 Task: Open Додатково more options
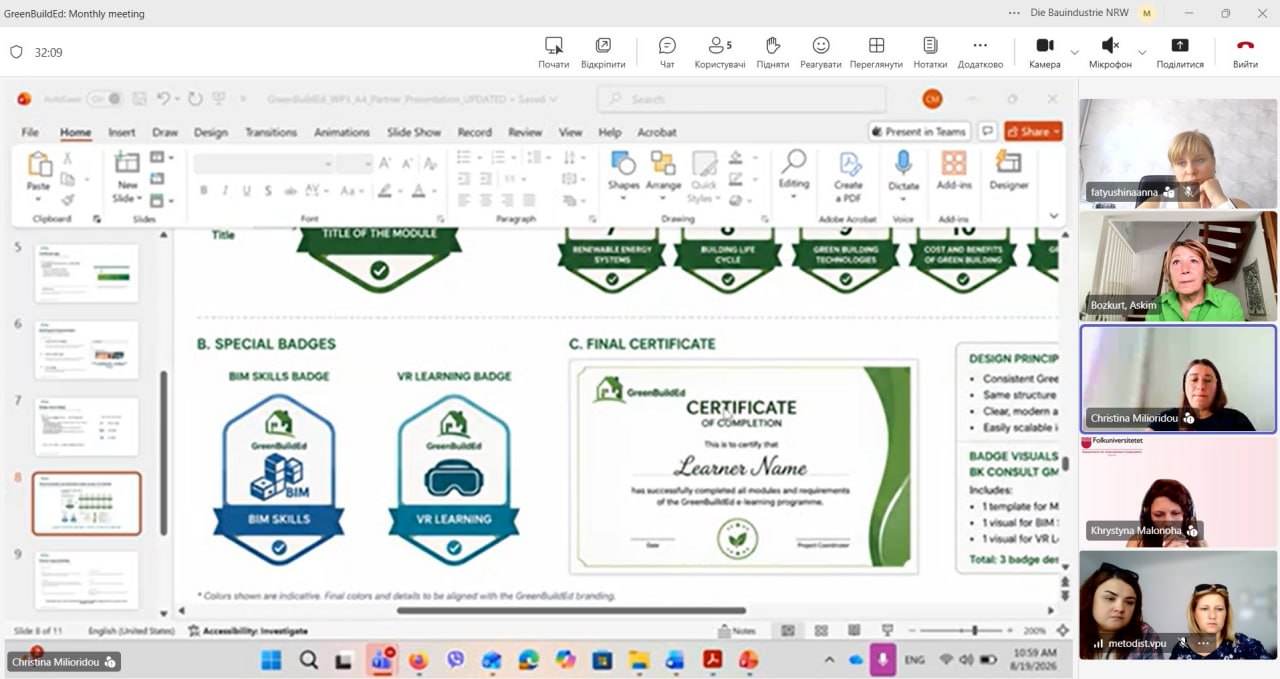pyautogui.click(x=980, y=52)
